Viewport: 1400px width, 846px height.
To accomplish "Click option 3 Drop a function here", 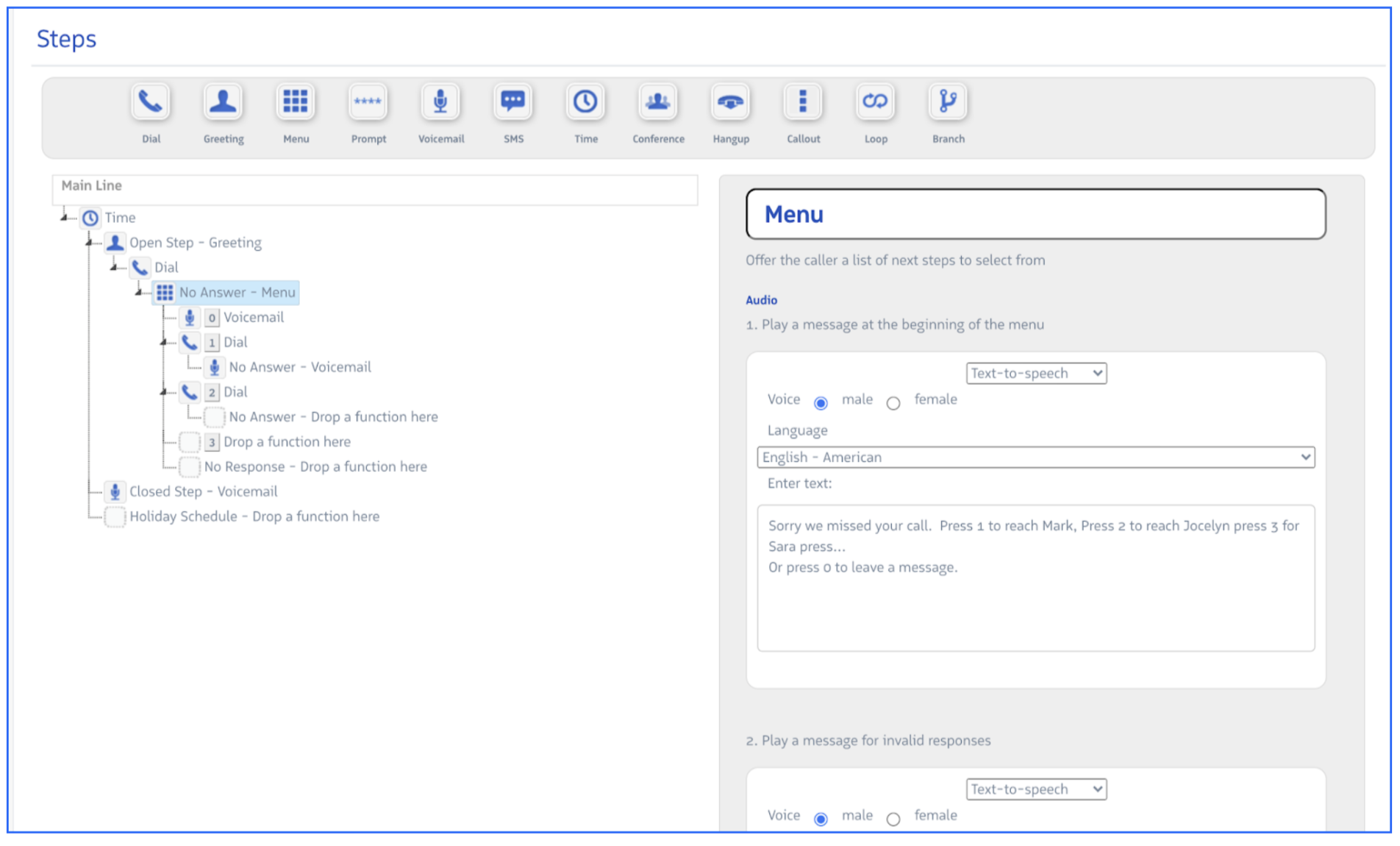I will click(287, 442).
